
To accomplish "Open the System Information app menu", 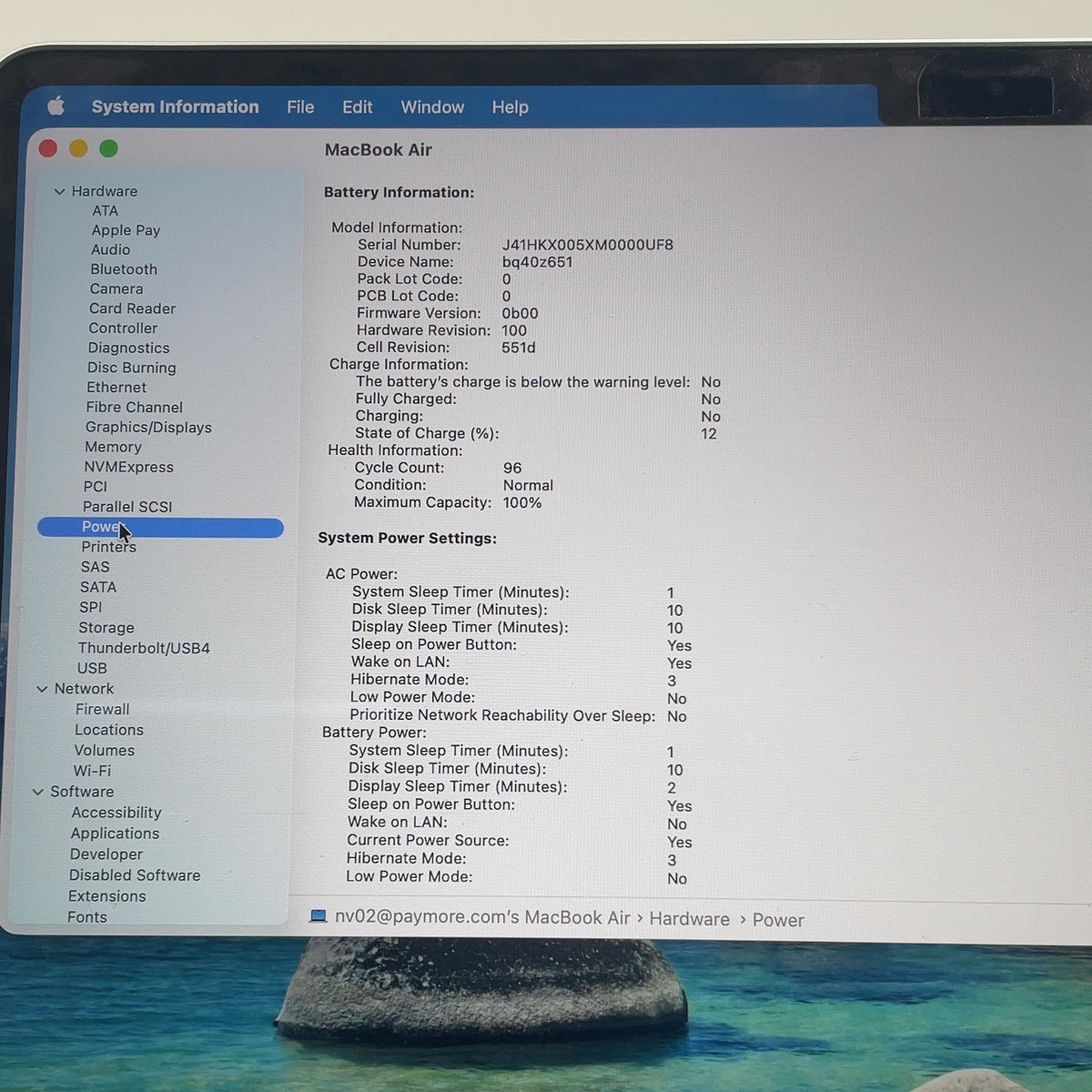I will [x=175, y=106].
